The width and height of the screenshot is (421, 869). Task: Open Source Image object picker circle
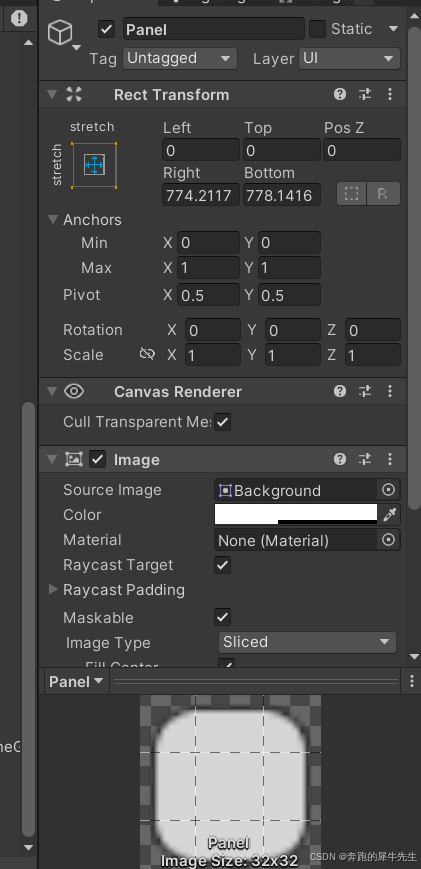[389, 490]
